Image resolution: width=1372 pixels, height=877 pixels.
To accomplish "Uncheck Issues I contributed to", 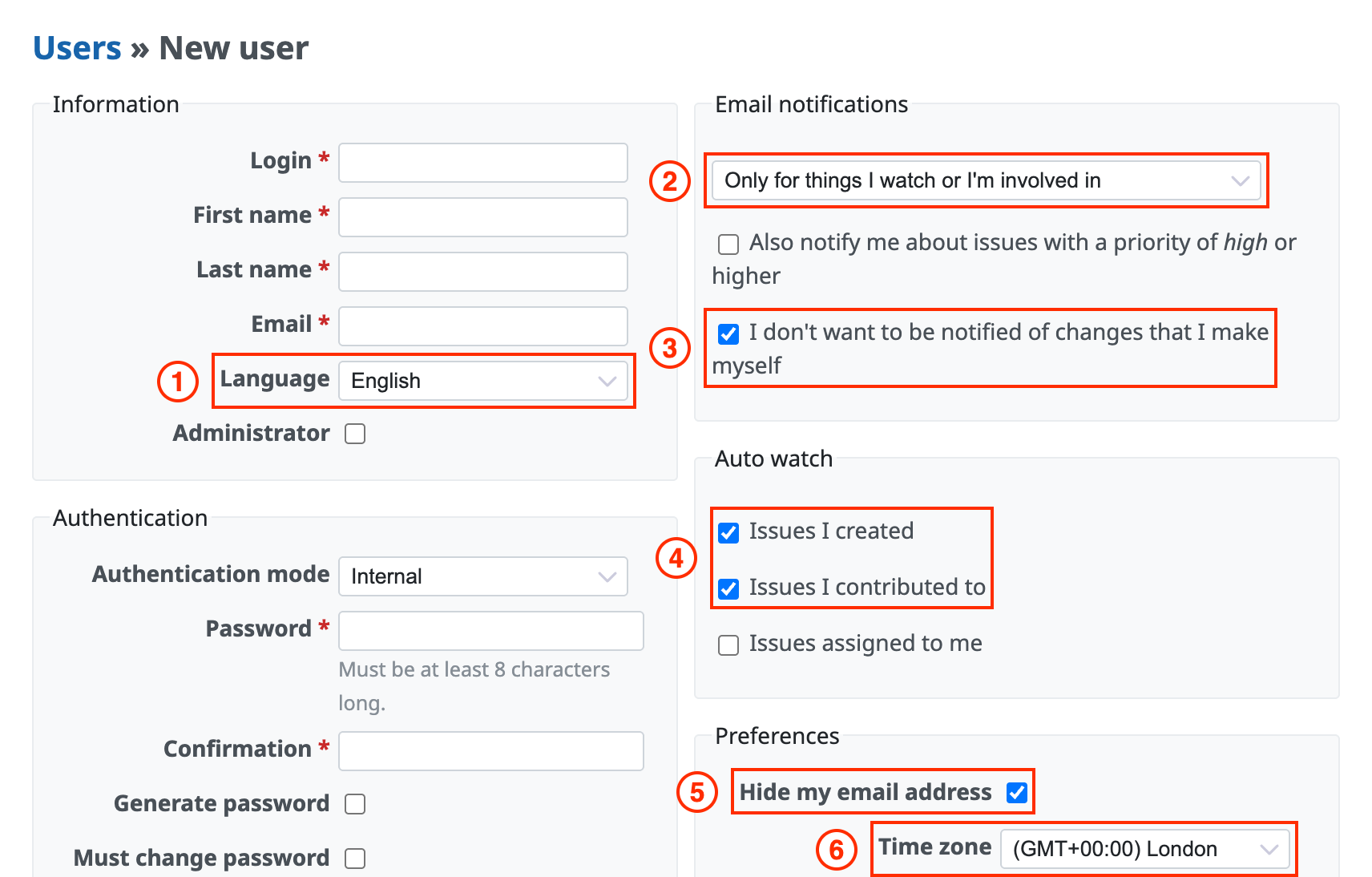I will point(728,588).
